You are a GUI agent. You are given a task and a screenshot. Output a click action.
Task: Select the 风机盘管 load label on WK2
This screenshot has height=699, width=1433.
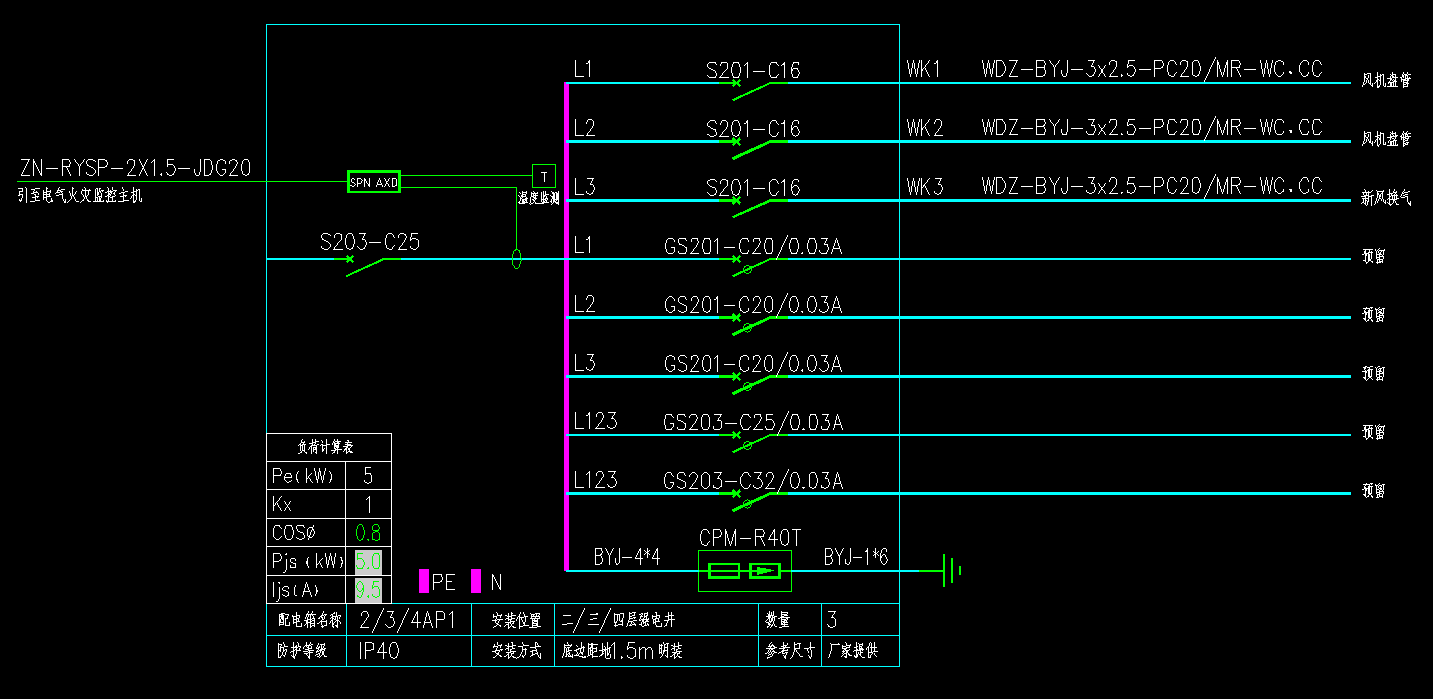coord(1386,139)
